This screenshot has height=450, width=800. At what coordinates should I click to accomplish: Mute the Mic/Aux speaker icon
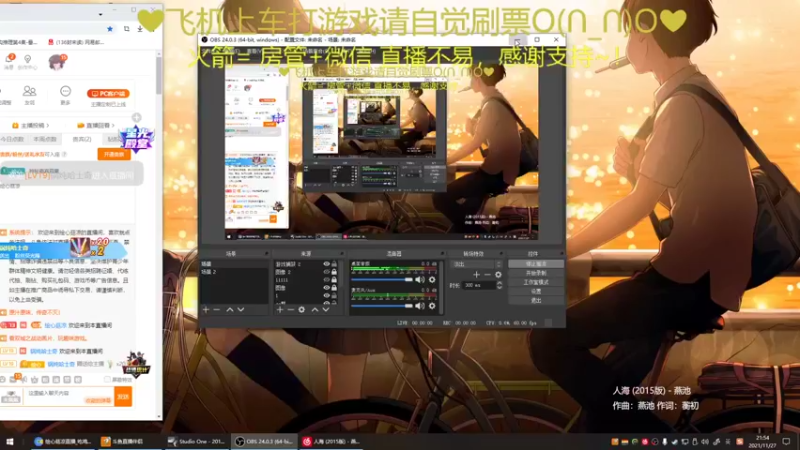tap(419, 306)
